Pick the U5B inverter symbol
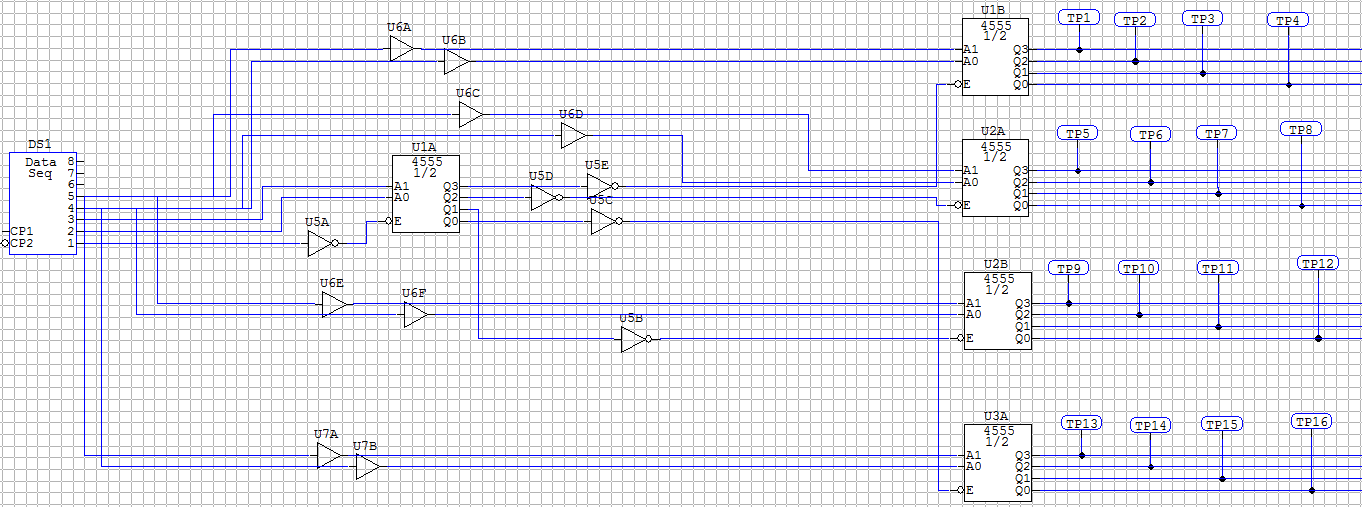 tap(633, 340)
